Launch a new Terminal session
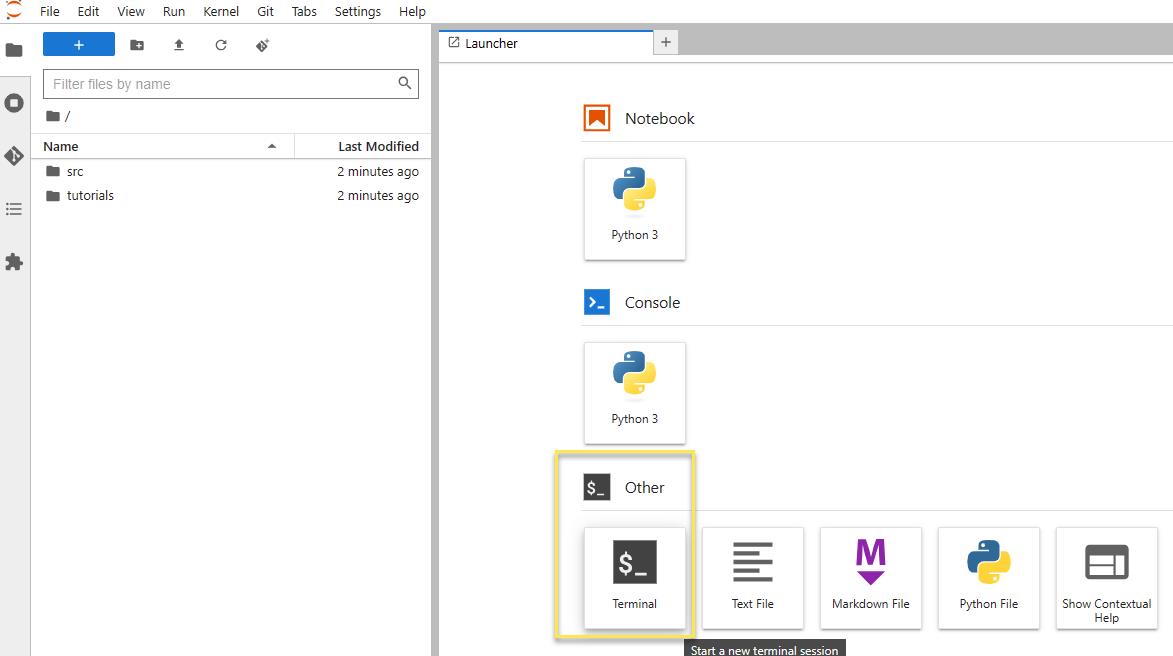The image size is (1173, 656). click(x=634, y=577)
